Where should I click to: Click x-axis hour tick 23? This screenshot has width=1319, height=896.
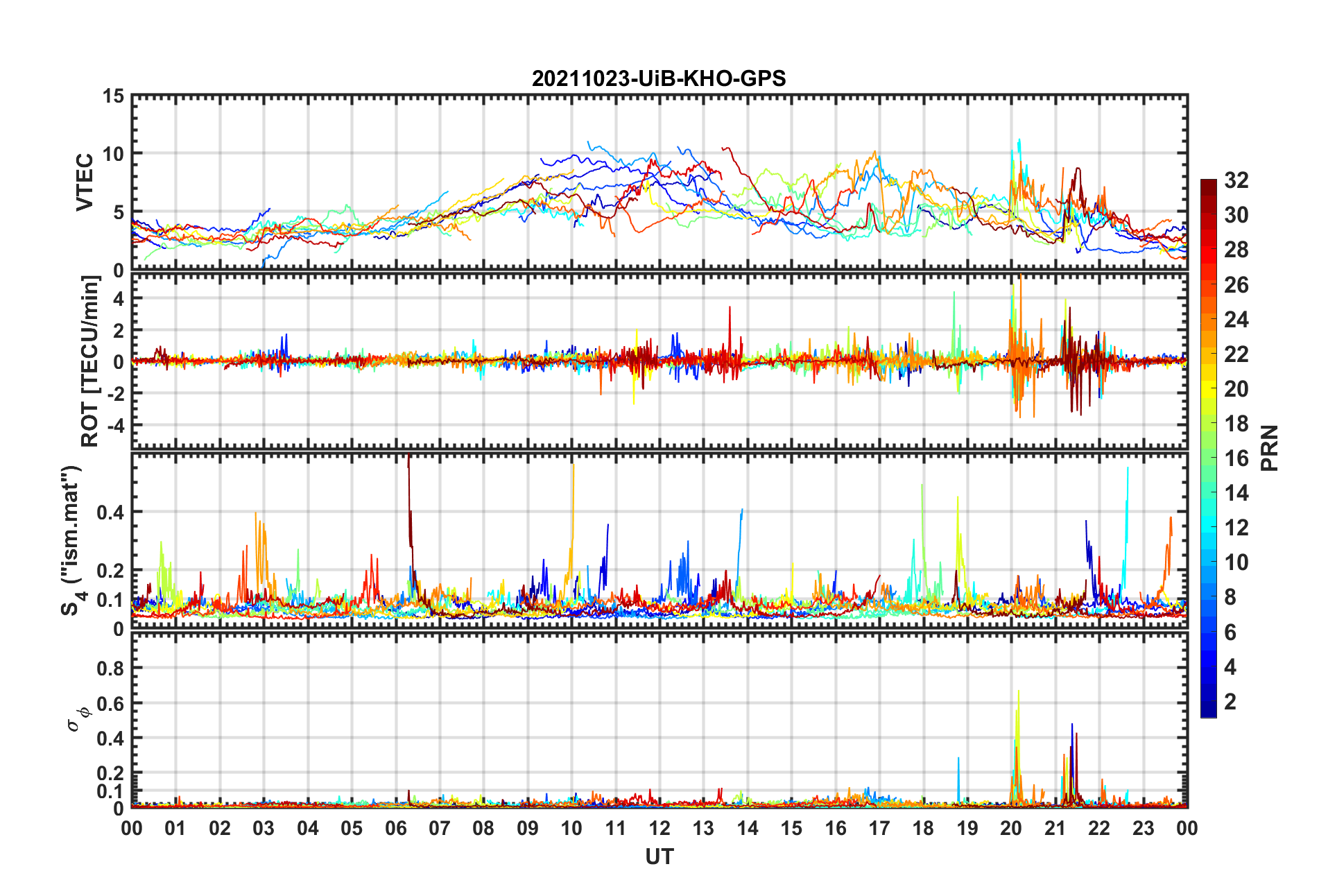[x=1144, y=829]
